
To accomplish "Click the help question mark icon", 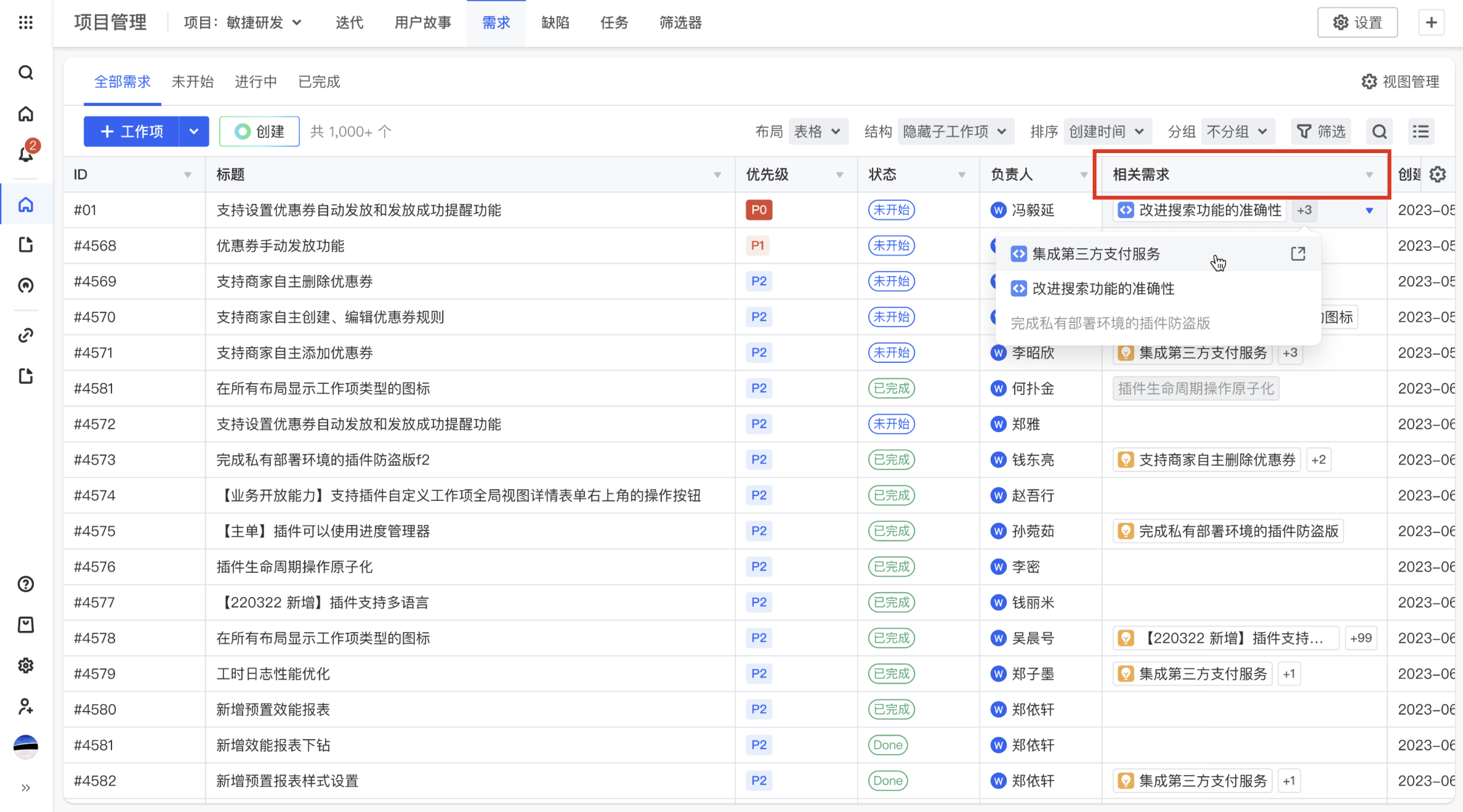I will [26, 584].
